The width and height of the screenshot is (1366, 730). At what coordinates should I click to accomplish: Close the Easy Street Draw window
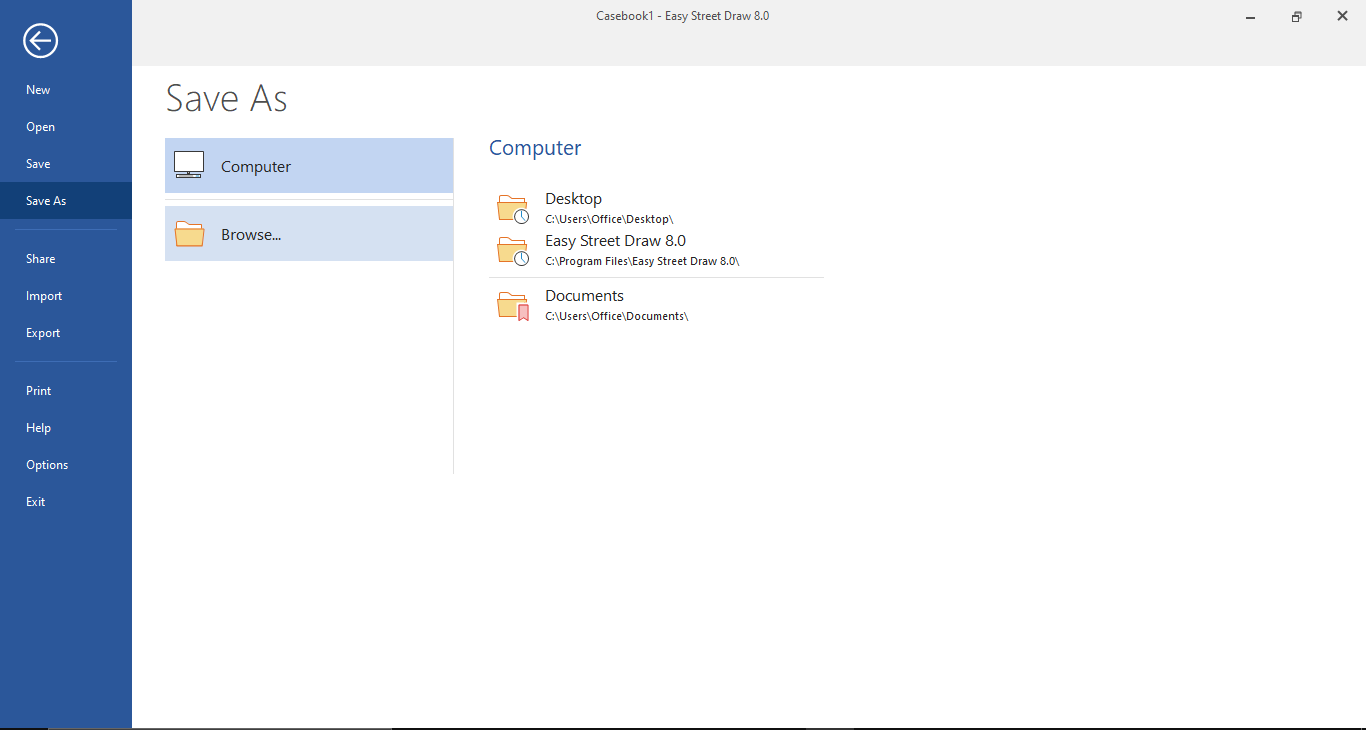click(1343, 17)
